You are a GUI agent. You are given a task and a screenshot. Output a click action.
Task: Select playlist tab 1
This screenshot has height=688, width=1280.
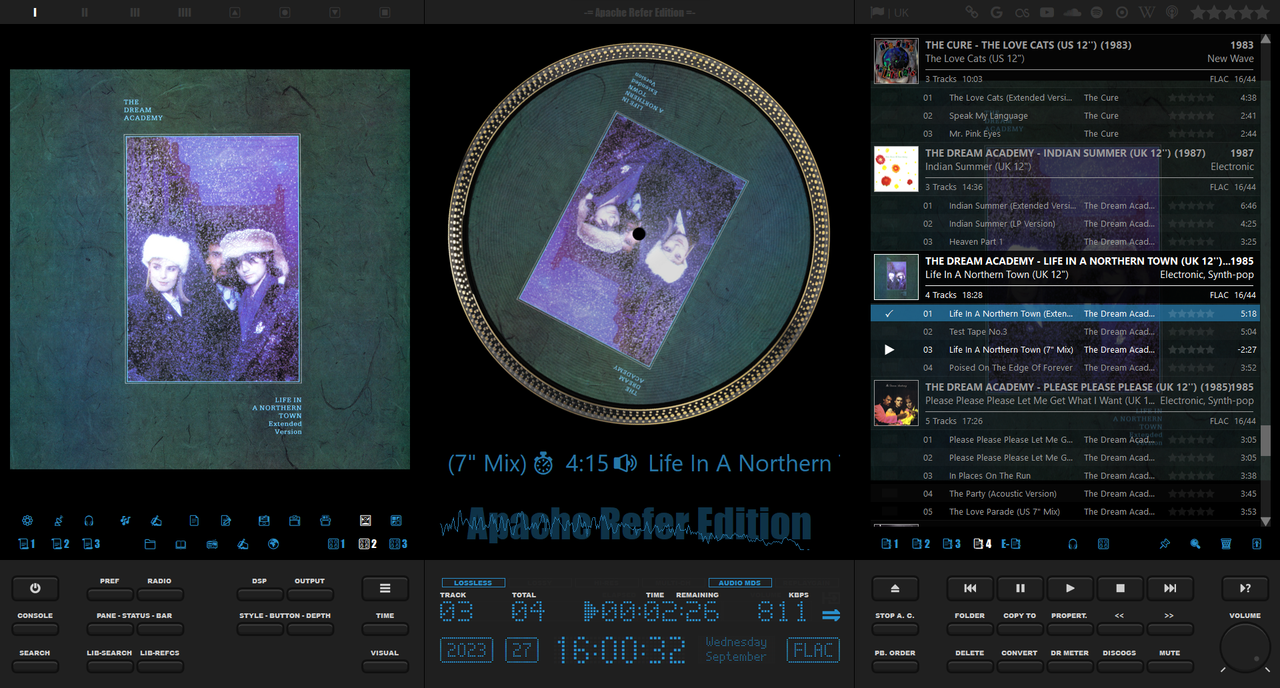(889, 544)
